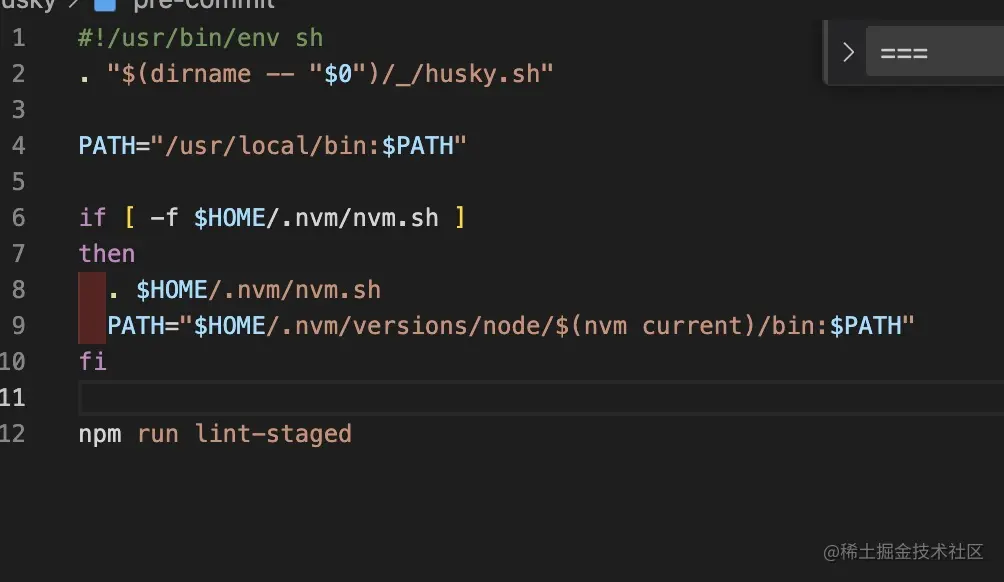Select the pre-commit breadcrumb file icon

[105, 5]
